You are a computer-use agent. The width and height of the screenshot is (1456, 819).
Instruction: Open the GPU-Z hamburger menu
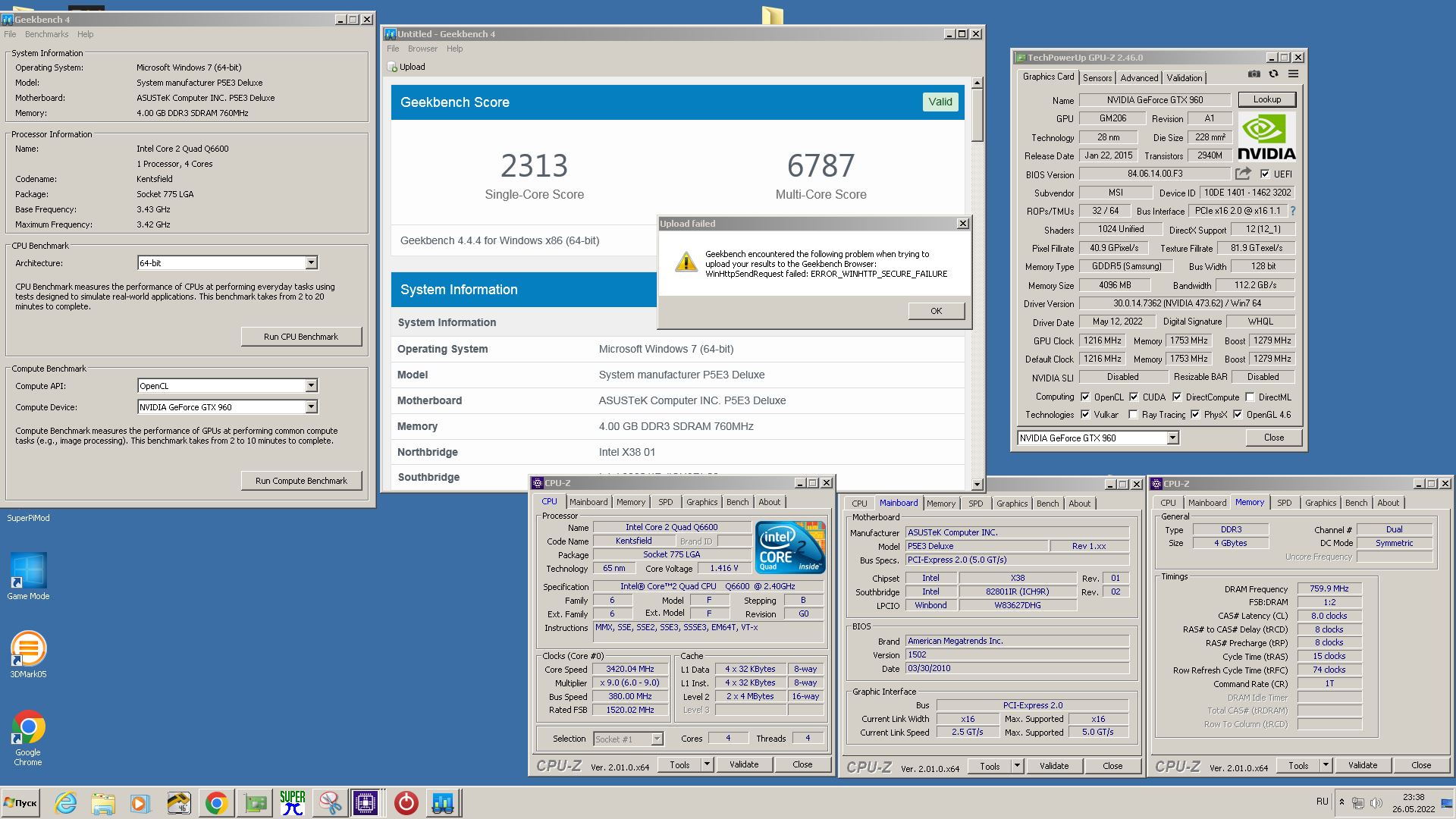pyautogui.click(x=1294, y=74)
